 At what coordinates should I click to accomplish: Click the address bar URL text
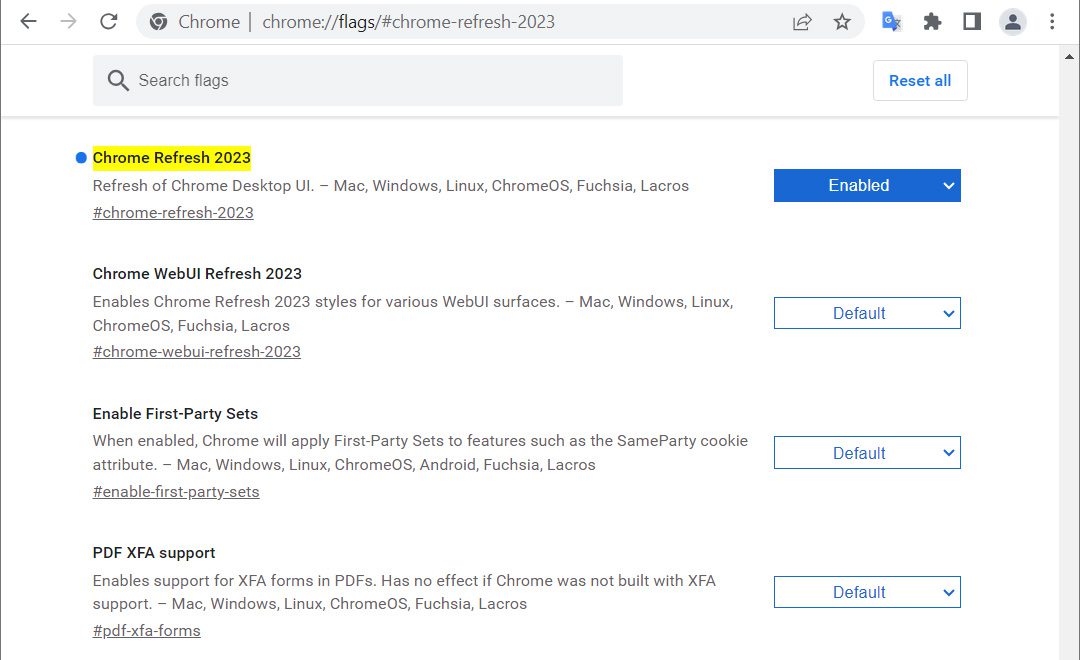408,22
